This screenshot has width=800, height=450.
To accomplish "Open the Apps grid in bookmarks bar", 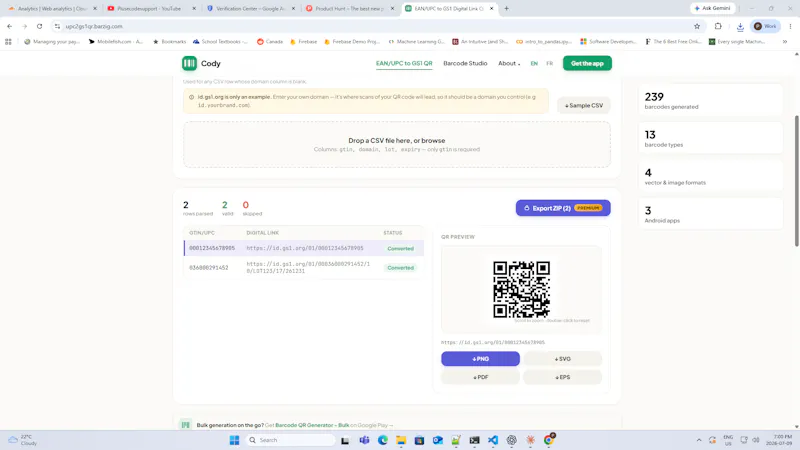I will click(8, 42).
